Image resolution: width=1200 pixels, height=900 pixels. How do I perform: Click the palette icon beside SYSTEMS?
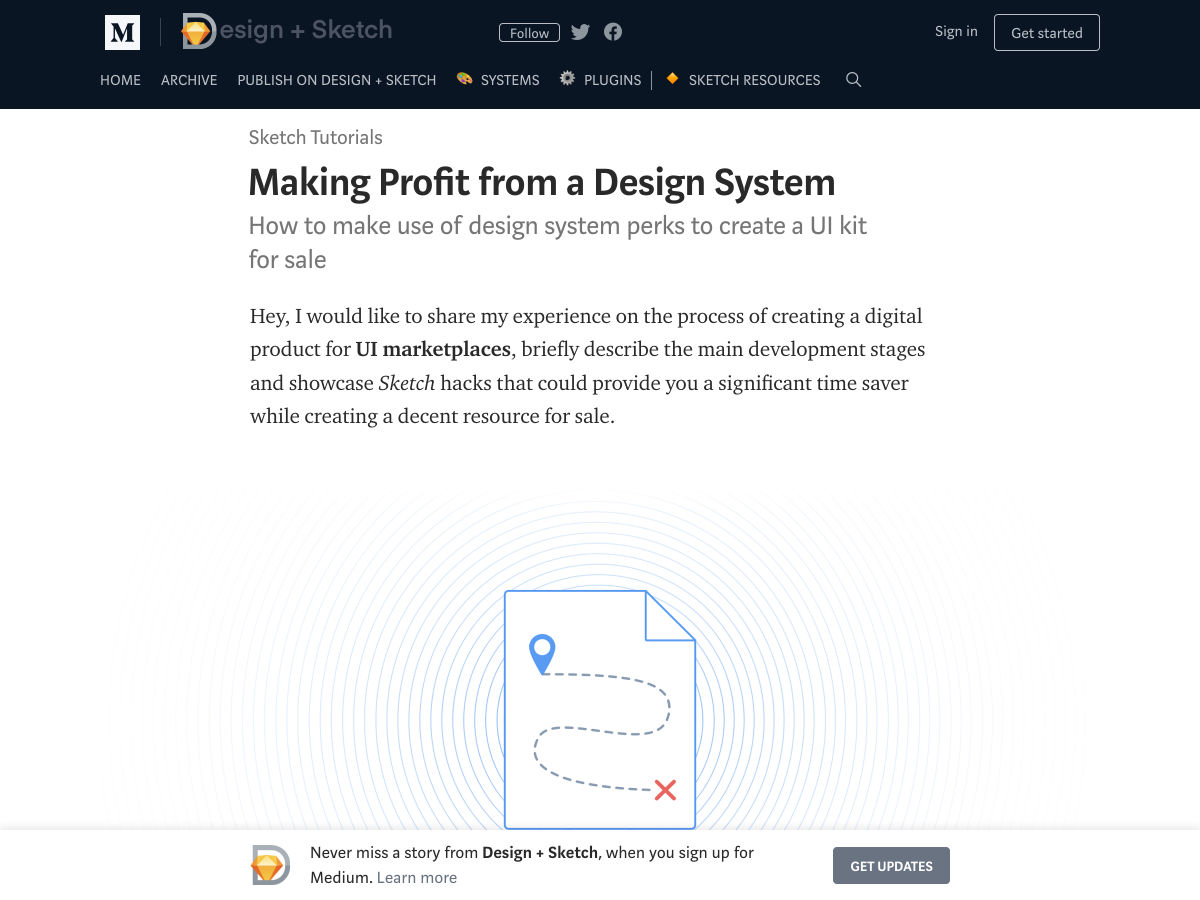pyautogui.click(x=464, y=78)
